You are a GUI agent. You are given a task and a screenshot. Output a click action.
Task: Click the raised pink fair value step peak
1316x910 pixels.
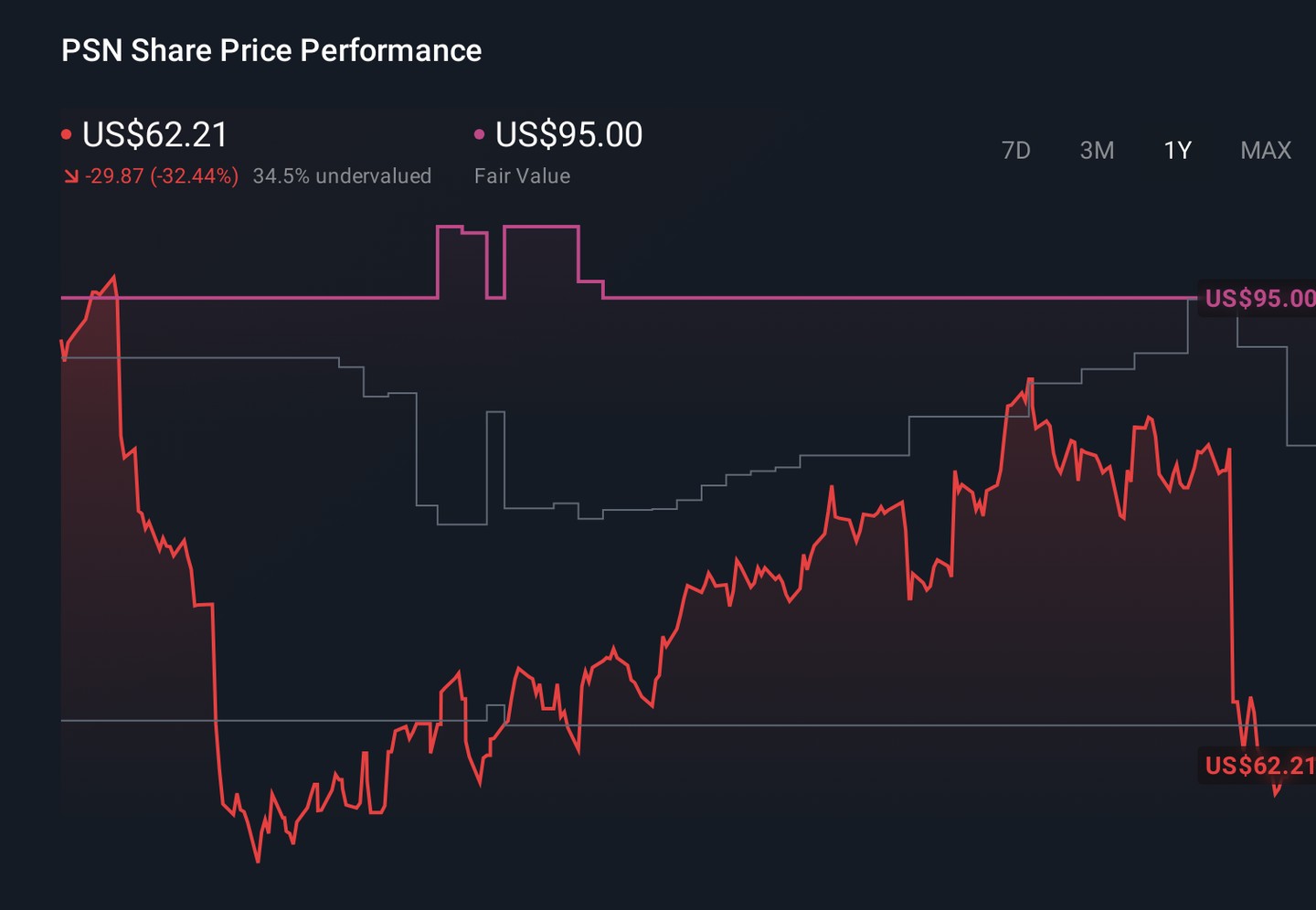541,227
